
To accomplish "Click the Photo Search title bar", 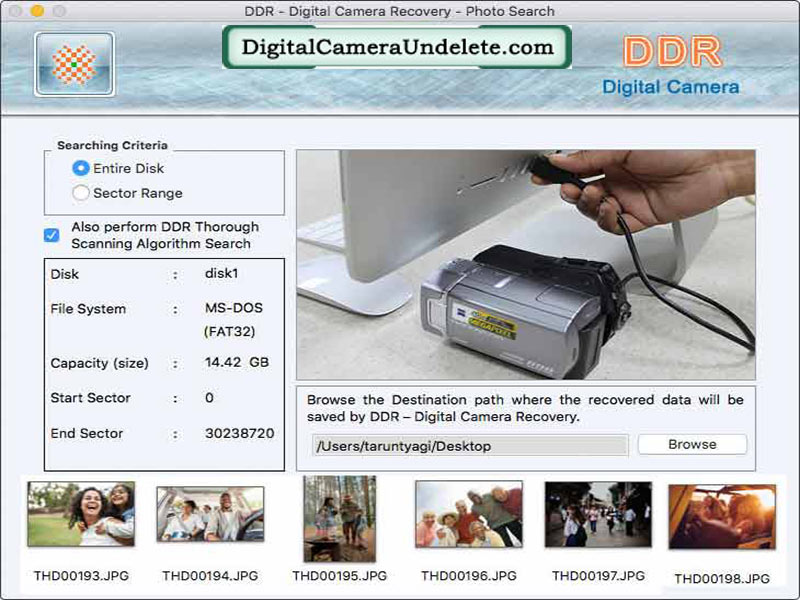I will tap(400, 11).
